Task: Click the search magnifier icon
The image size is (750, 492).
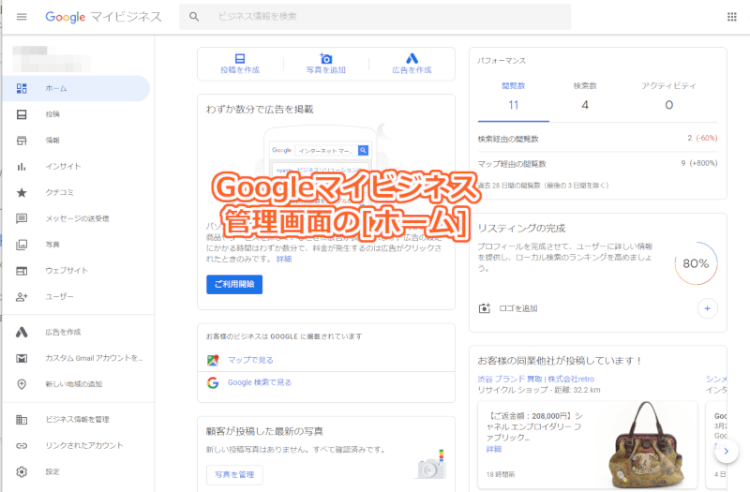Action: coord(194,17)
